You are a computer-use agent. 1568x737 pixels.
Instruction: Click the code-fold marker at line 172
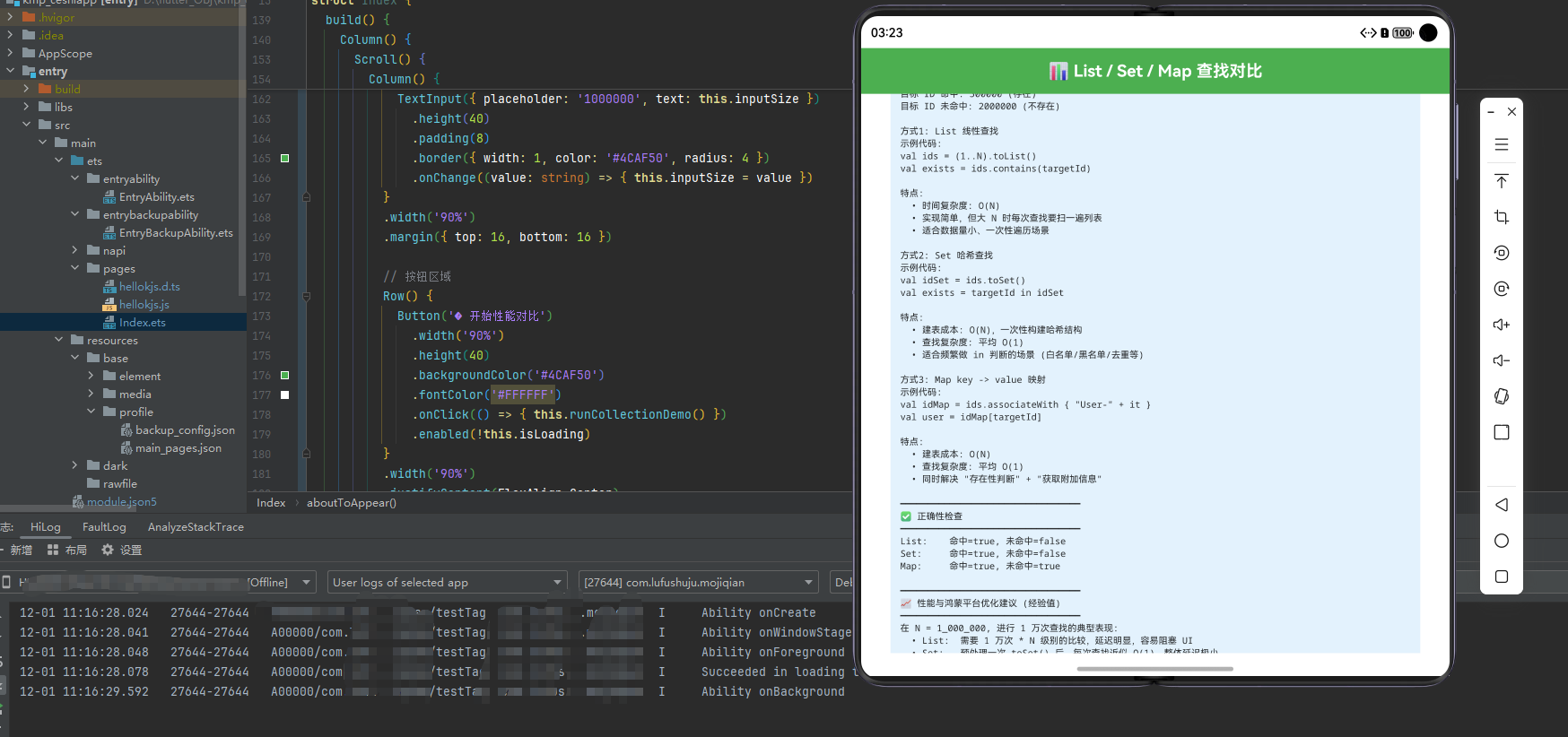point(306,296)
